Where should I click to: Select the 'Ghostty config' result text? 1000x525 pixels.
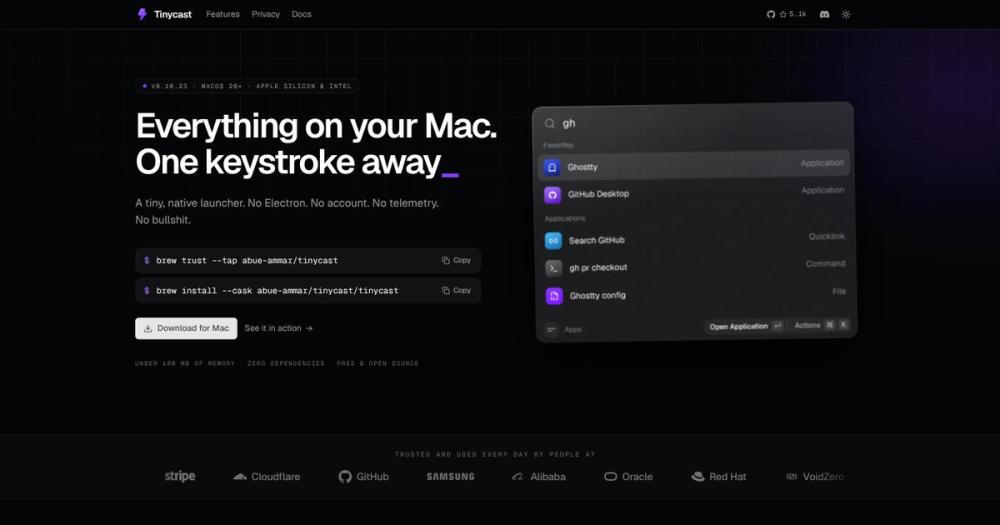tap(598, 295)
